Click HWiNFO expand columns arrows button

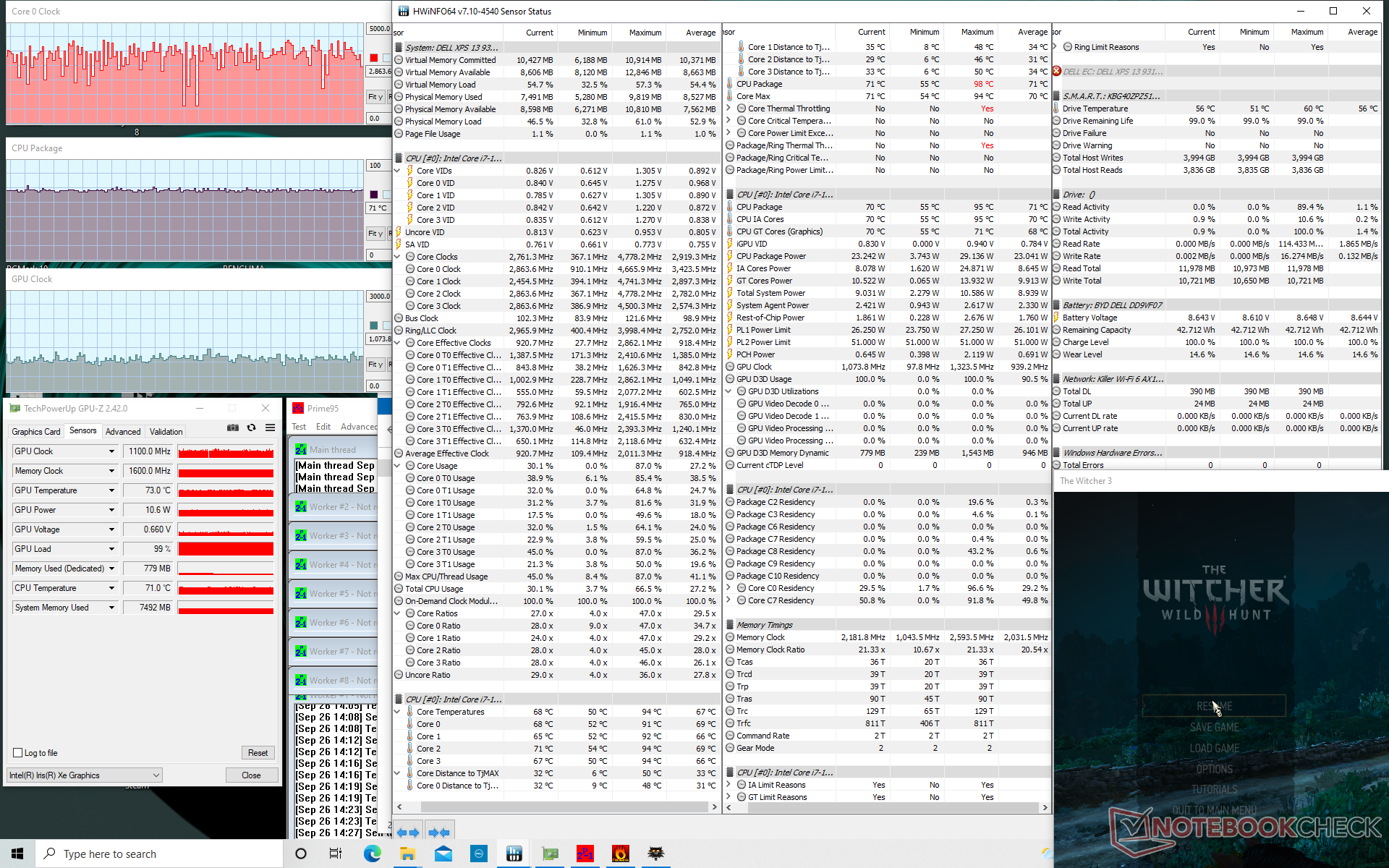(407, 833)
